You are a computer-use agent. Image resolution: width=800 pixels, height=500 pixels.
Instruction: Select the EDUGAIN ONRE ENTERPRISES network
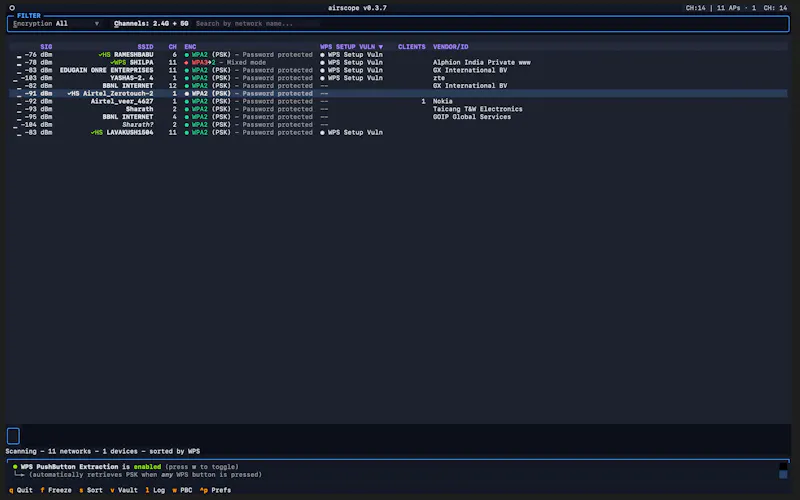pos(107,70)
